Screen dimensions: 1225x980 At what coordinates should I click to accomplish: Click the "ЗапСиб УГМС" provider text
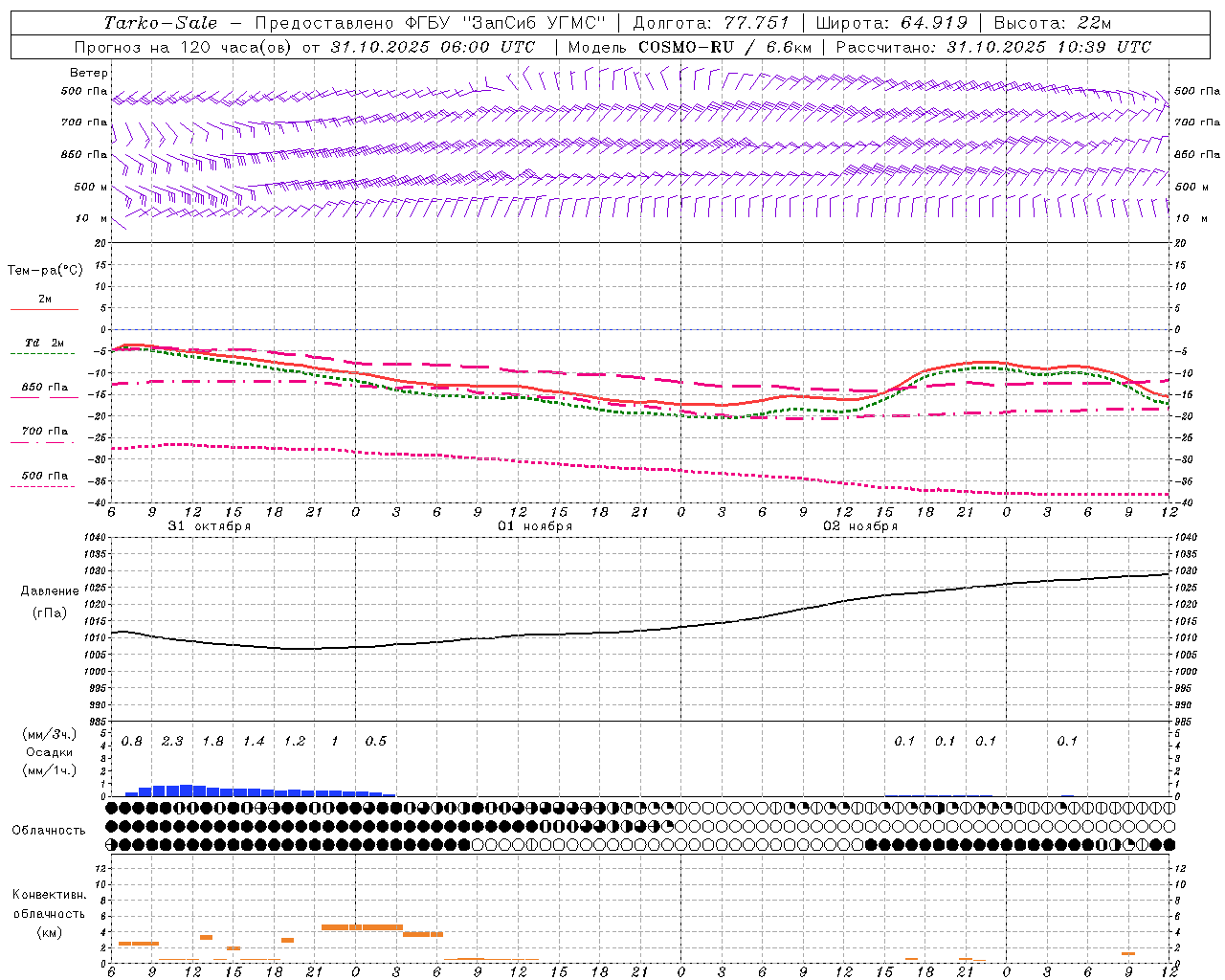[534, 23]
